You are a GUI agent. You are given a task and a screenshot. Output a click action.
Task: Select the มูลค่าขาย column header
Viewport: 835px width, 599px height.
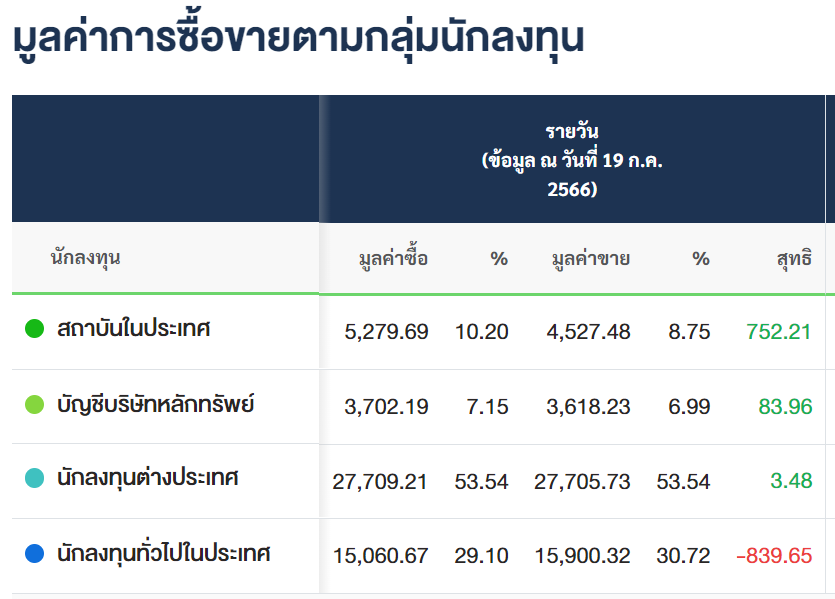[x=590, y=259]
